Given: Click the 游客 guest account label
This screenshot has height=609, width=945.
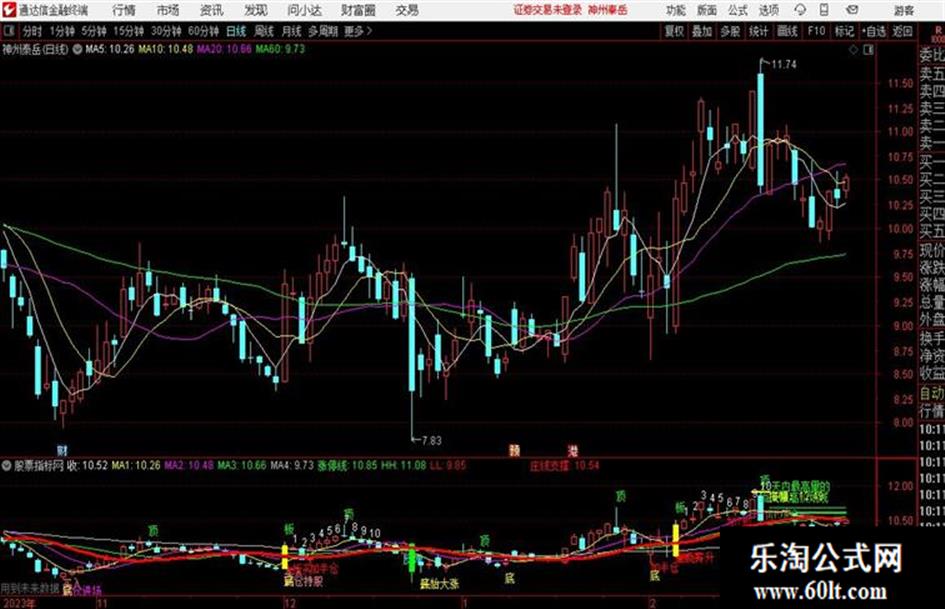Looking at the screenshot, I should pos(903,10).
